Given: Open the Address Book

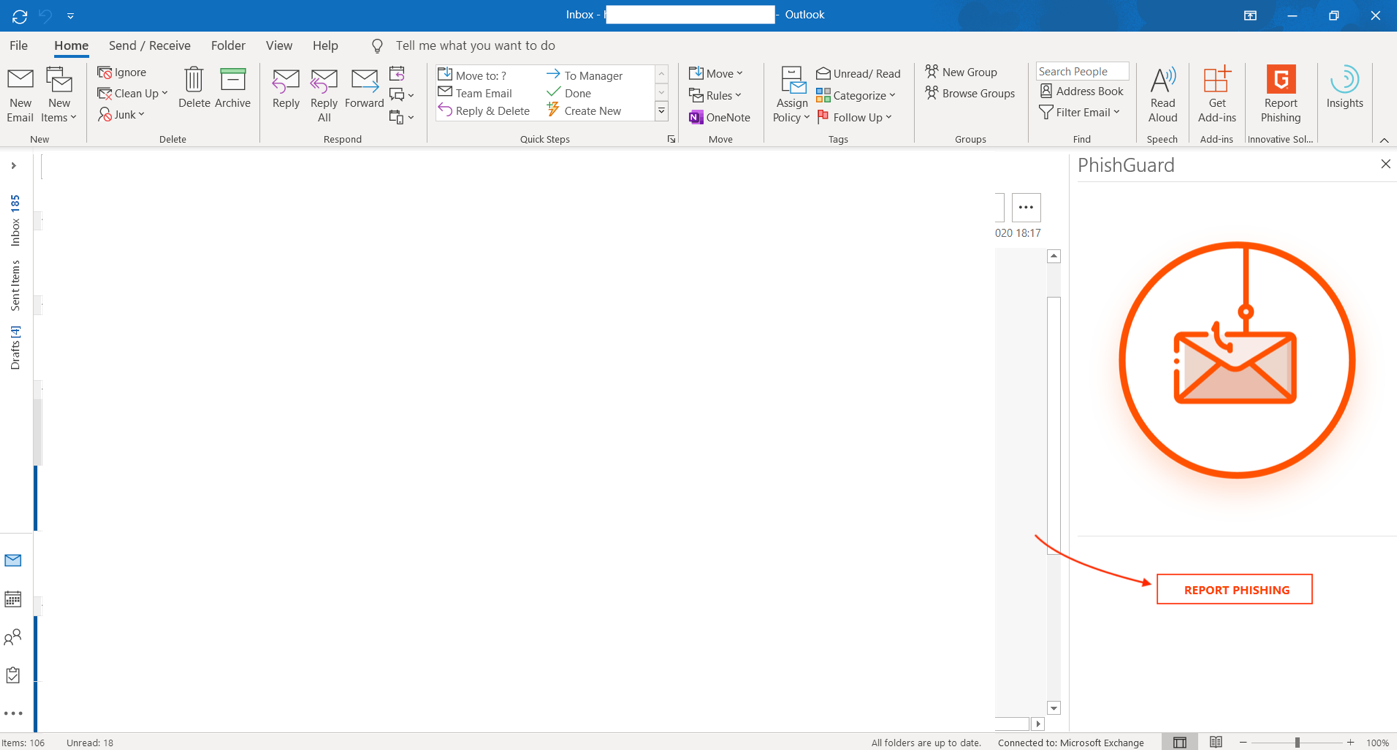Looking at the screenshot, I should 1080,91.
